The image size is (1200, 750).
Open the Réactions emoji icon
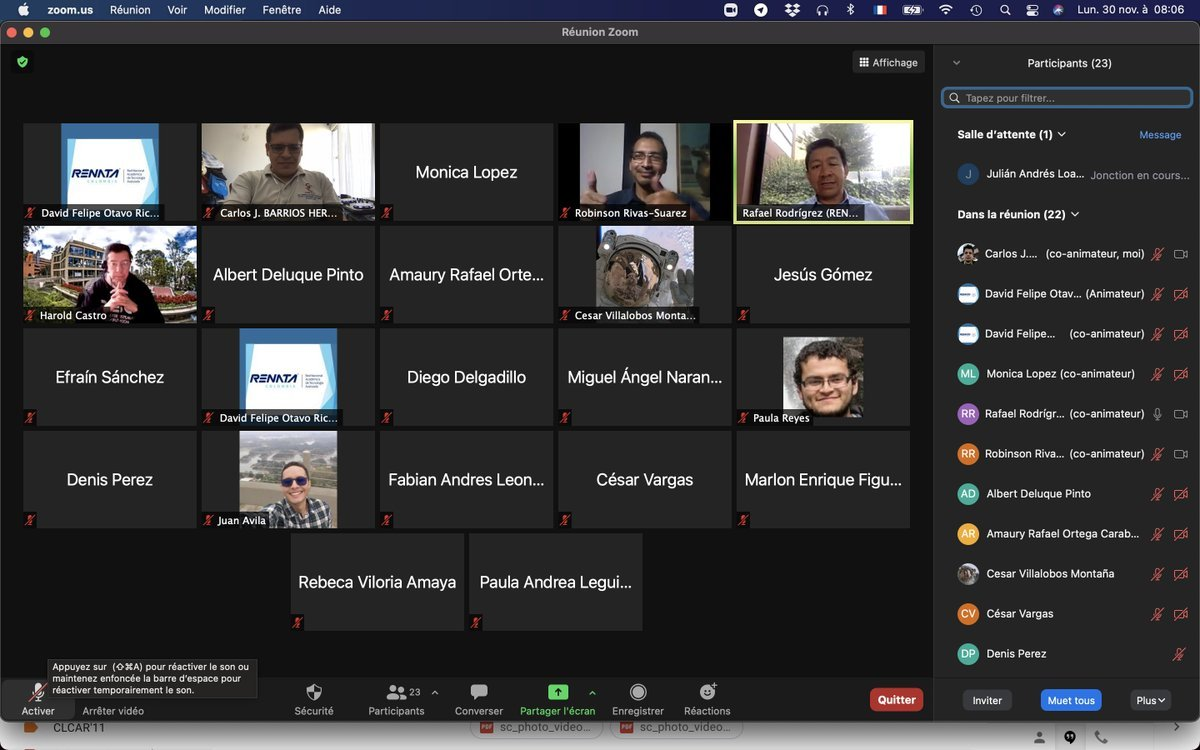pos(707,692)
